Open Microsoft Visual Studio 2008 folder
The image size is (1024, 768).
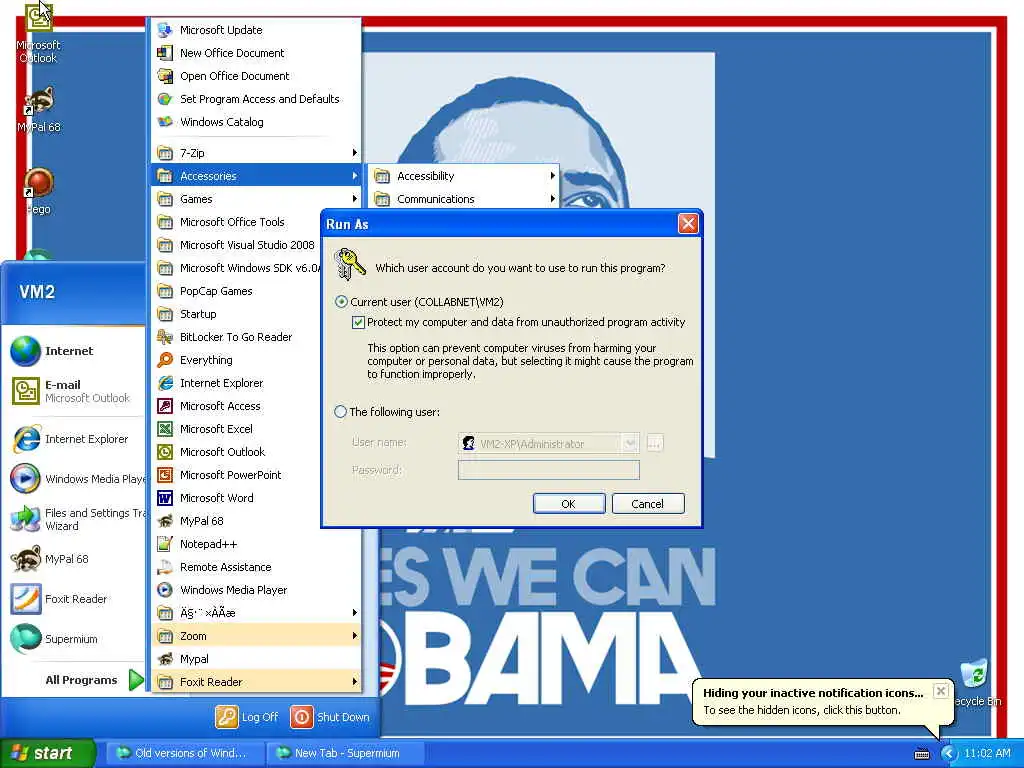[236, 245]
